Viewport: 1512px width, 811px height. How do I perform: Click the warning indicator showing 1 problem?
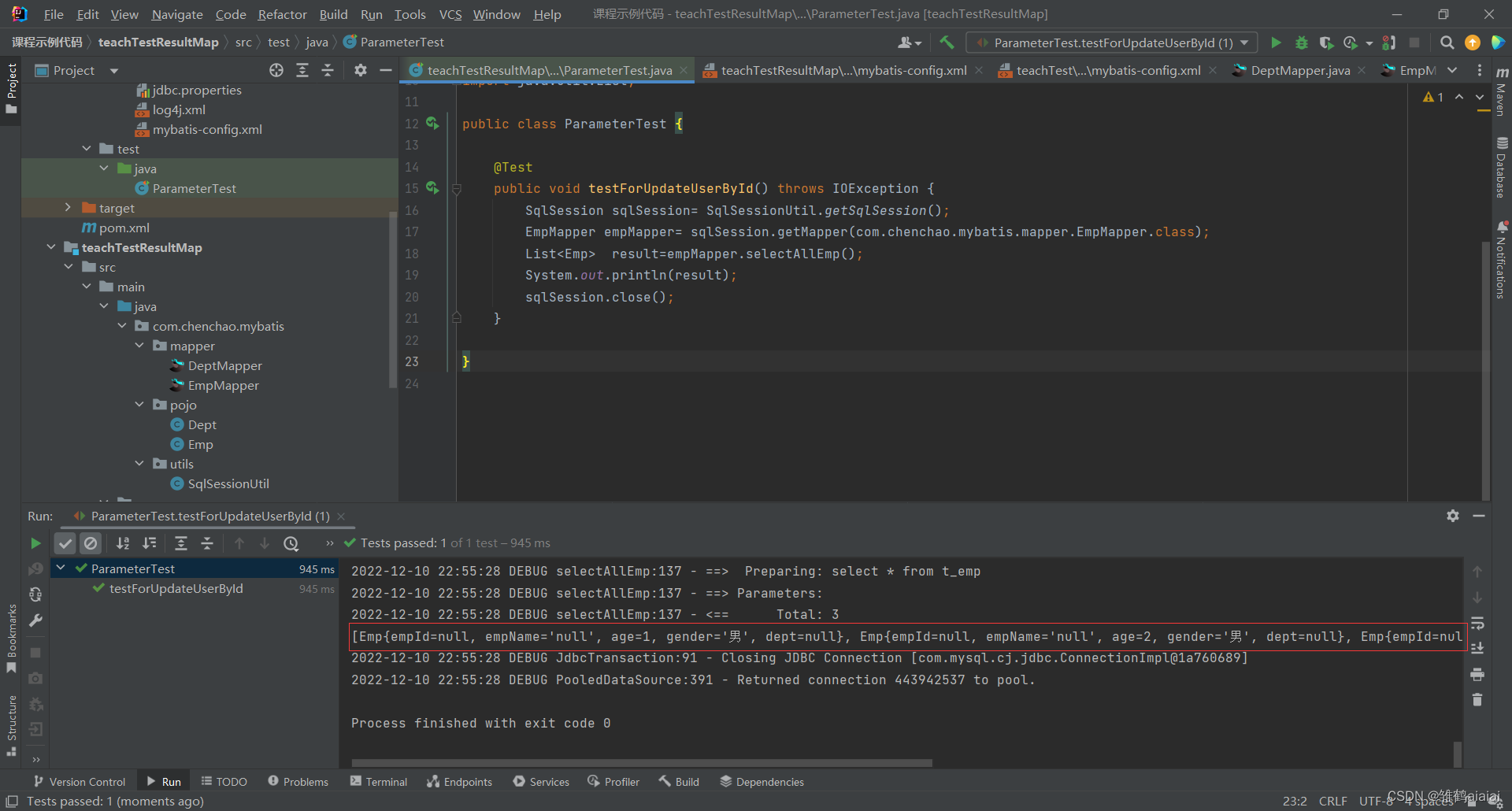coord(1433,97)
